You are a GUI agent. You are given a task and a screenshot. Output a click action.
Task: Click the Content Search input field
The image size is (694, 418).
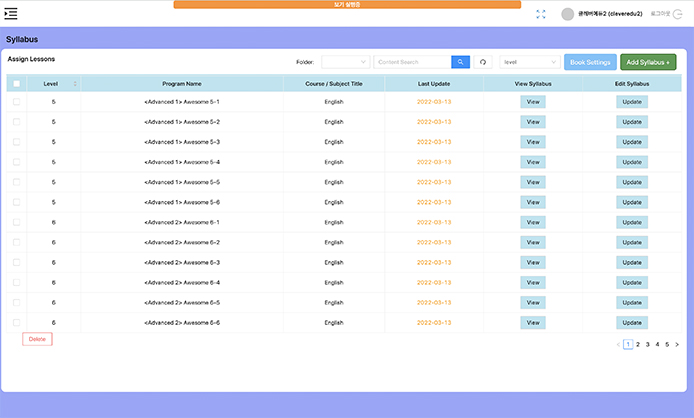(412, 62)
